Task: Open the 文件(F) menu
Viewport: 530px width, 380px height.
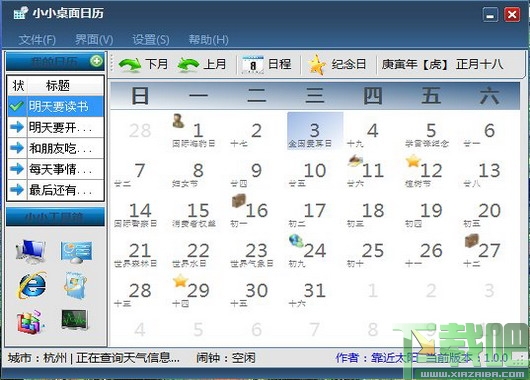Action: (37, 40)
